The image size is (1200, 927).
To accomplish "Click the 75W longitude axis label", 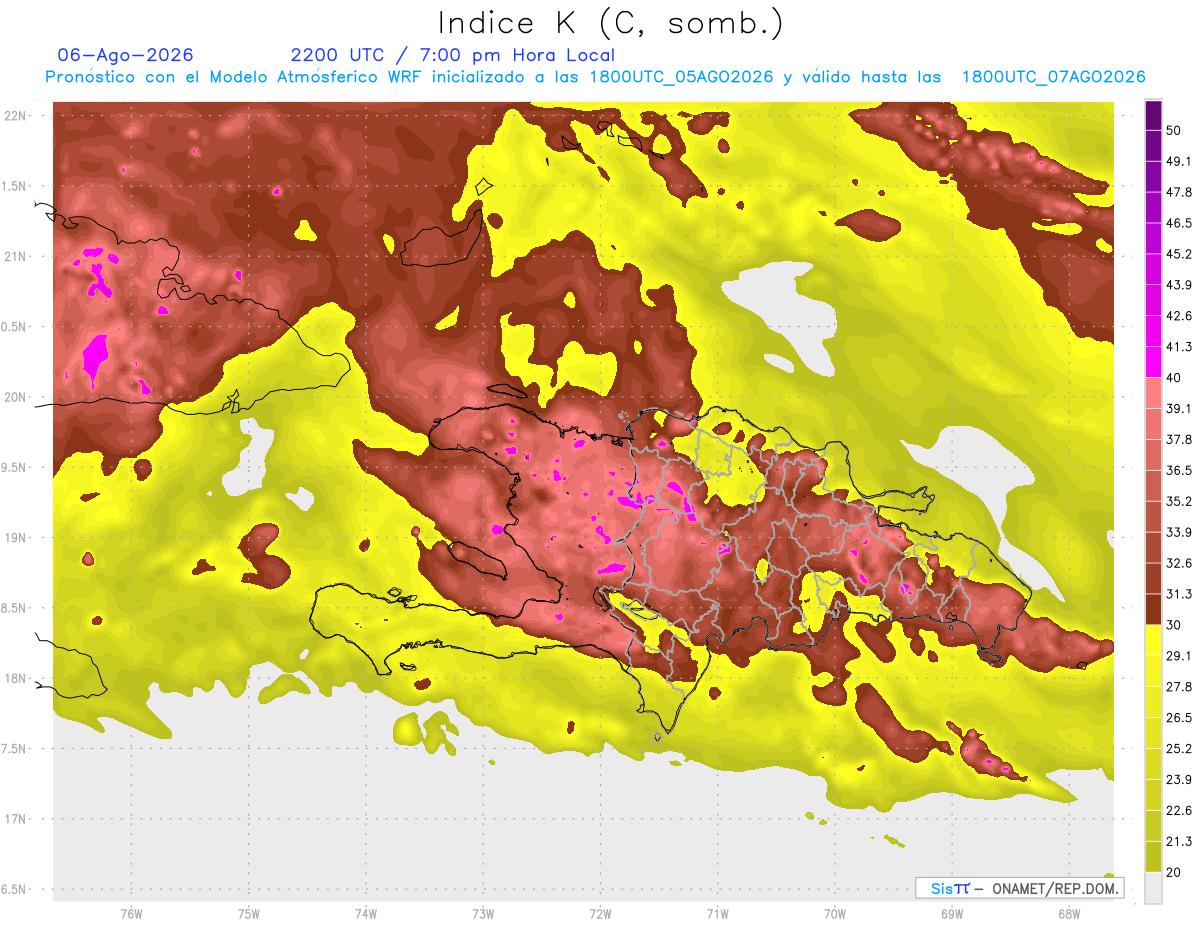I will tap(249, 914).
